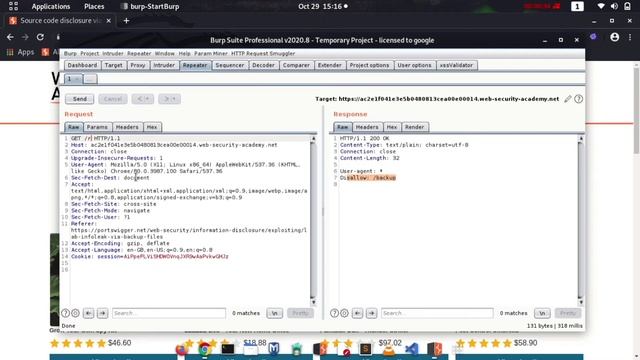The height and width of the screenshot is (360, 640).
Task: Click the Cancel button
Action: click(113, 99)
